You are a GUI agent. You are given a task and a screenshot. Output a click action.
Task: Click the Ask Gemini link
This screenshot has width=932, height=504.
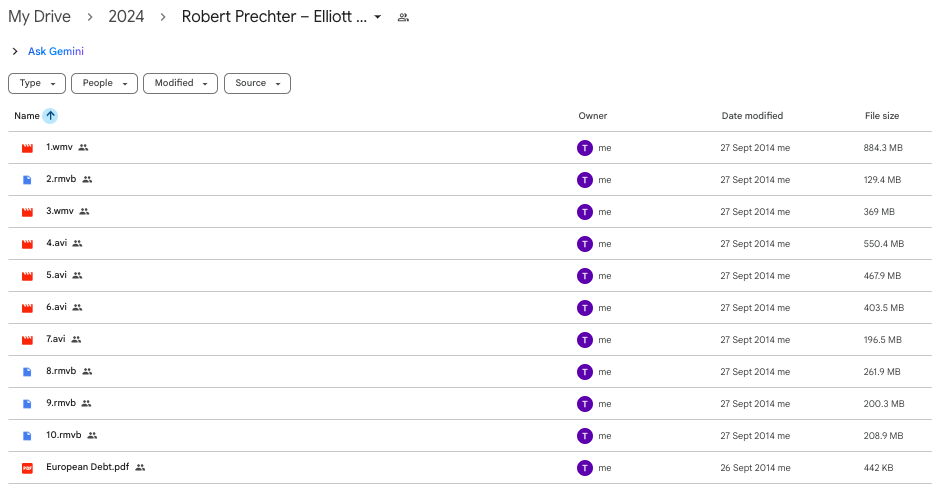56,52
